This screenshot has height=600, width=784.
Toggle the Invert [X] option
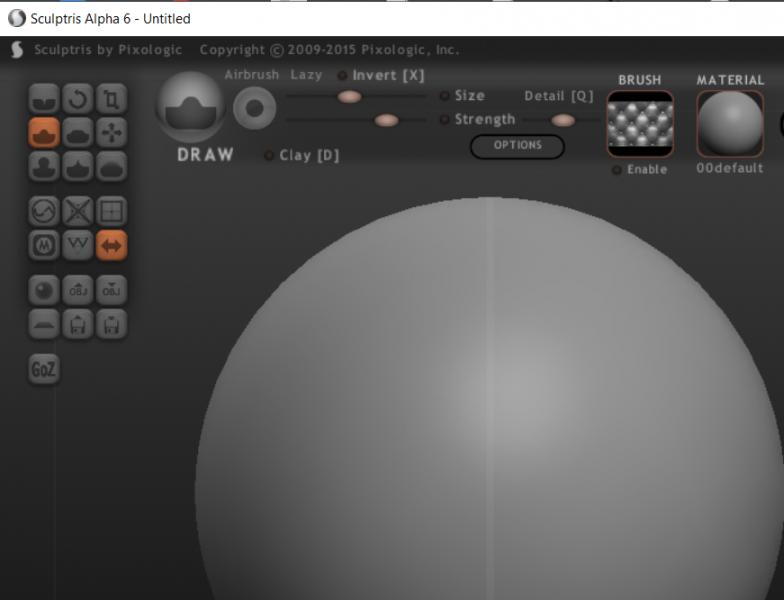343,76
